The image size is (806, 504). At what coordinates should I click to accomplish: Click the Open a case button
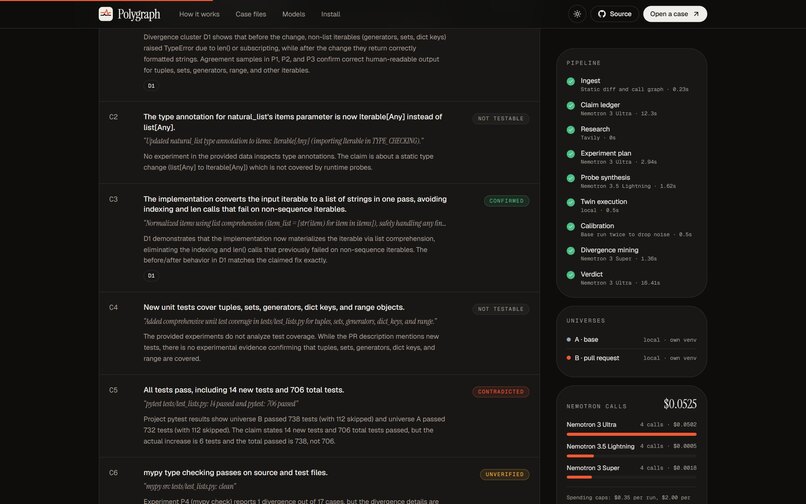point(675,14)
